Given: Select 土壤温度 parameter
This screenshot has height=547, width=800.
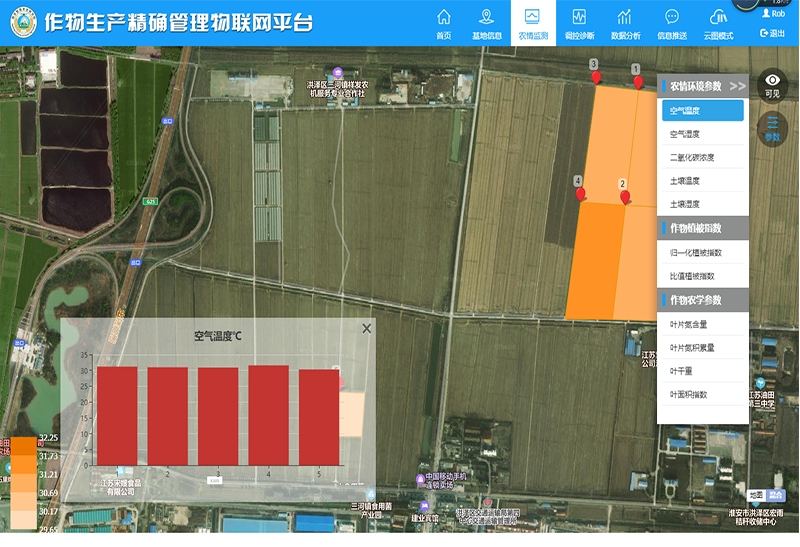Looking at the screenshot, I should pos(703,181).
